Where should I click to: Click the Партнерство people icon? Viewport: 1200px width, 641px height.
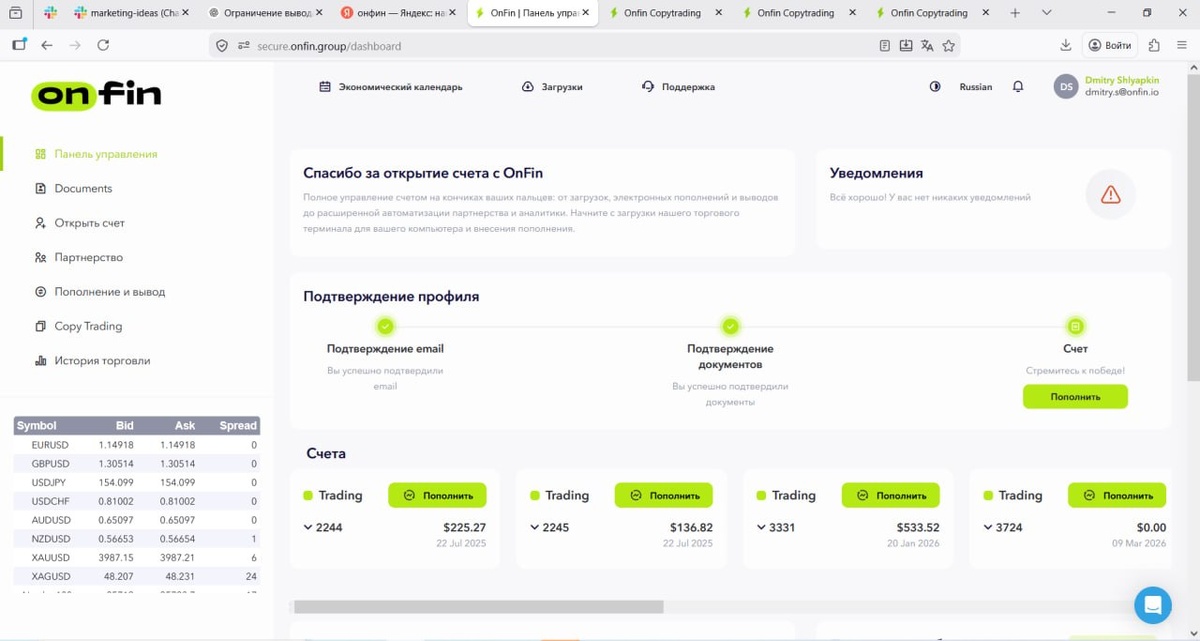(x=40, y=257)
